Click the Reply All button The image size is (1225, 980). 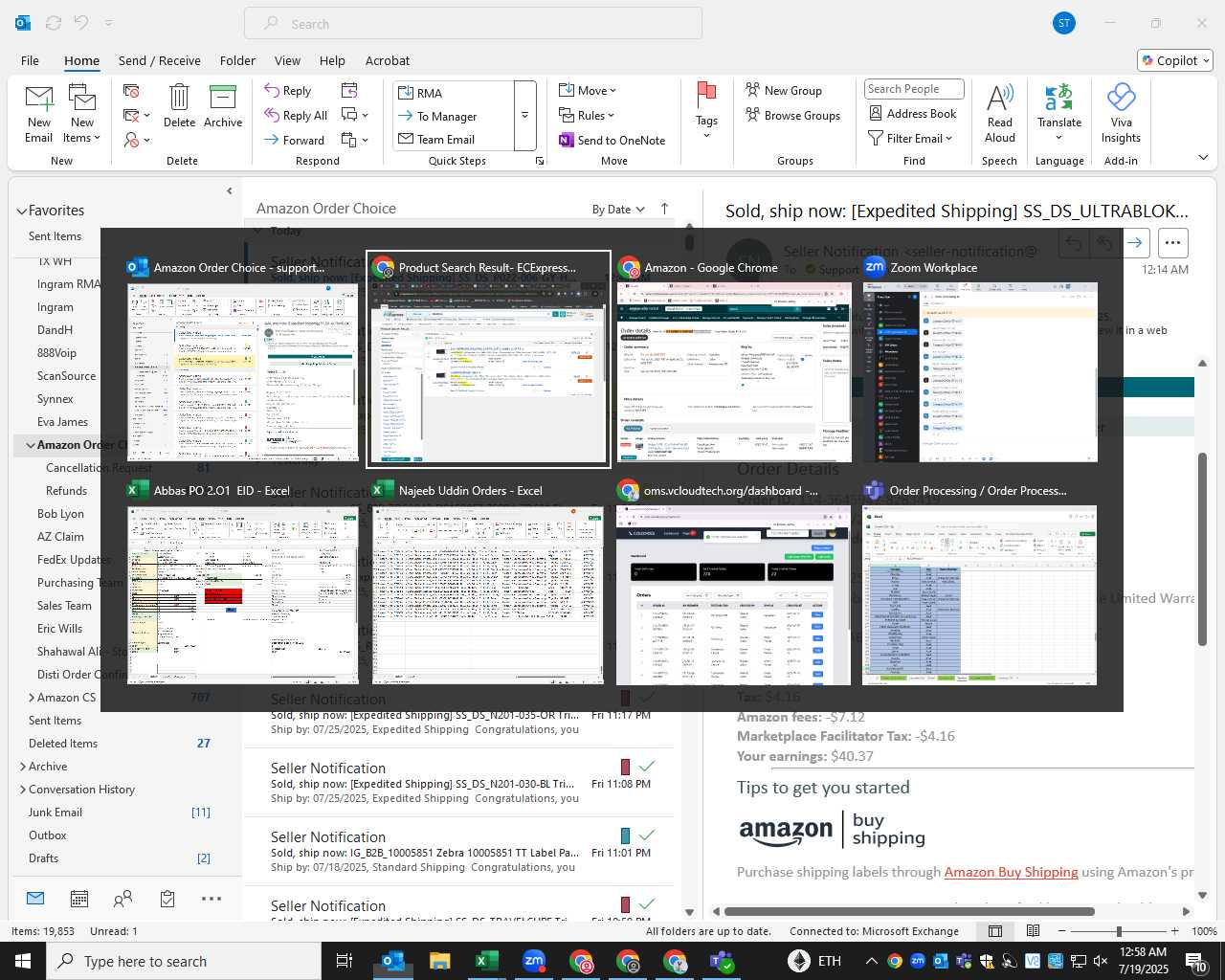coord(296,116)
